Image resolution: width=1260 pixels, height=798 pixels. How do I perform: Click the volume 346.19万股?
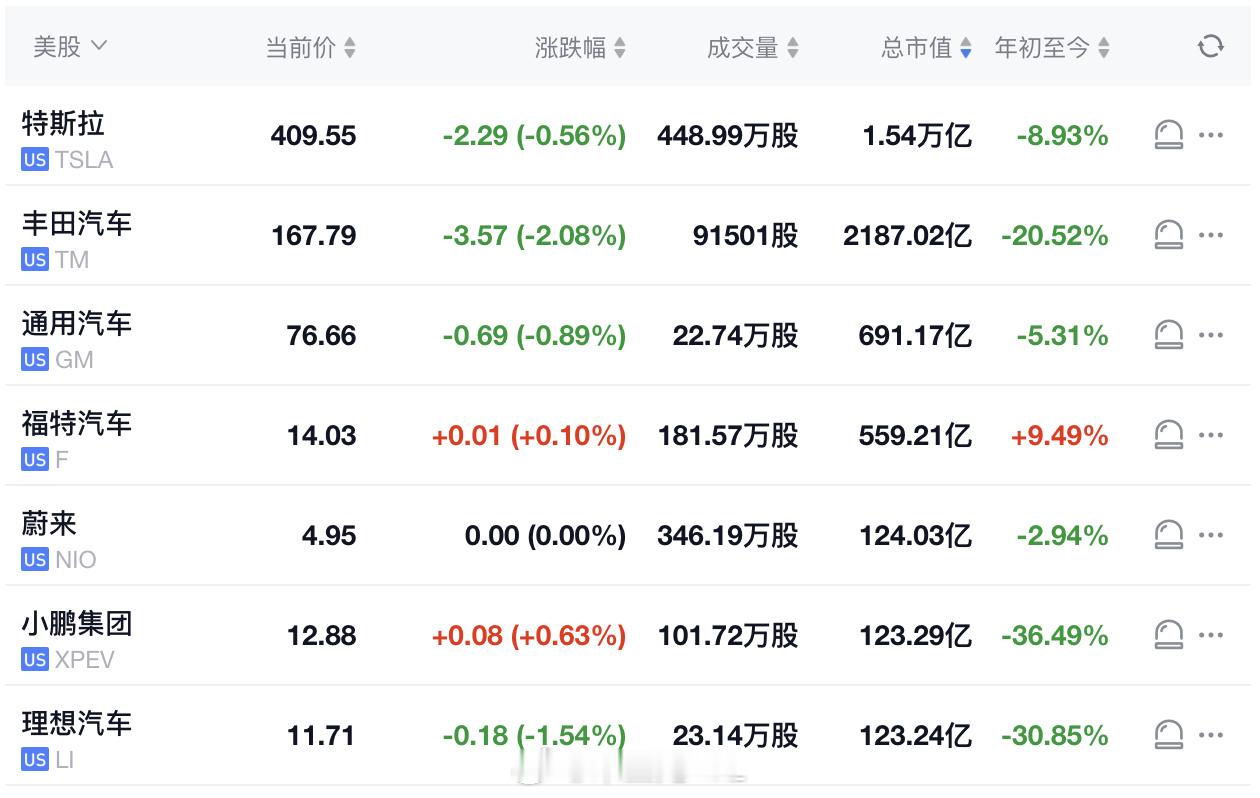728,536
